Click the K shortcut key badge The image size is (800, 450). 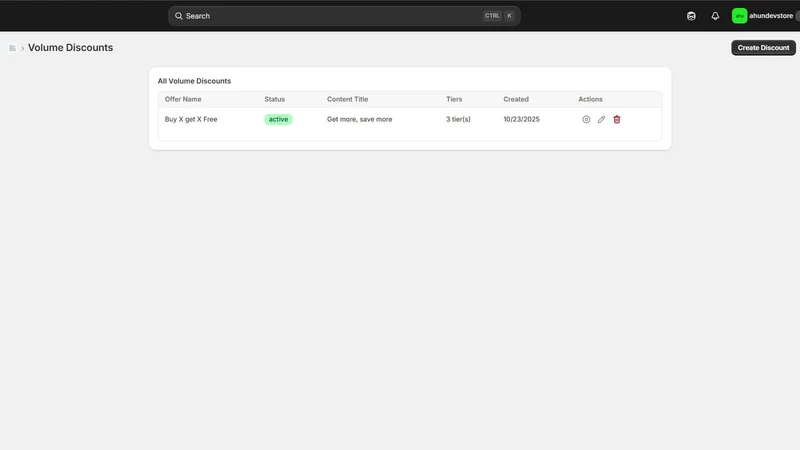pyautogui.click(x=509, y=16)
